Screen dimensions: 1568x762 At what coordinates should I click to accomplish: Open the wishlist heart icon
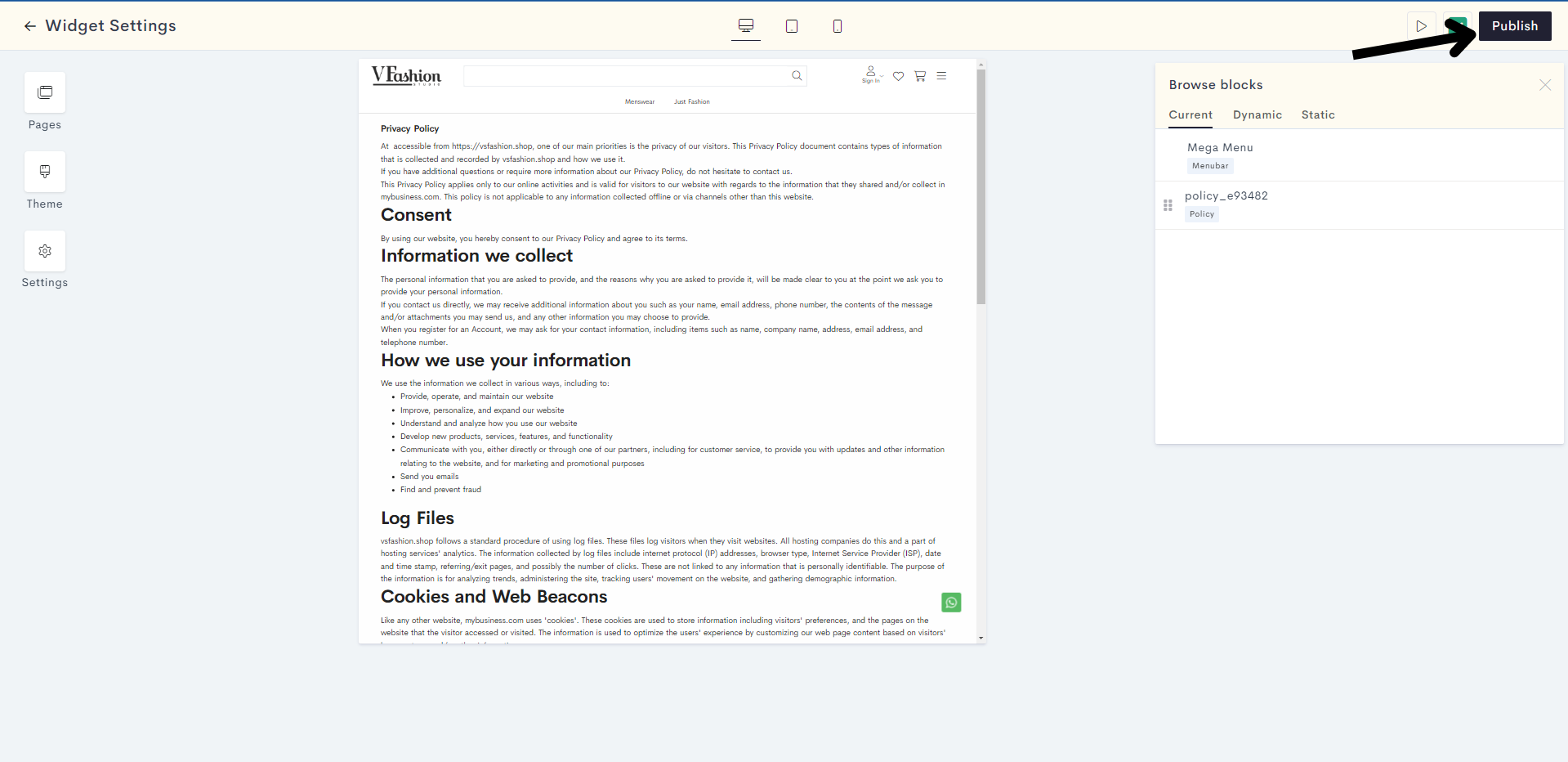click(898, 76)
